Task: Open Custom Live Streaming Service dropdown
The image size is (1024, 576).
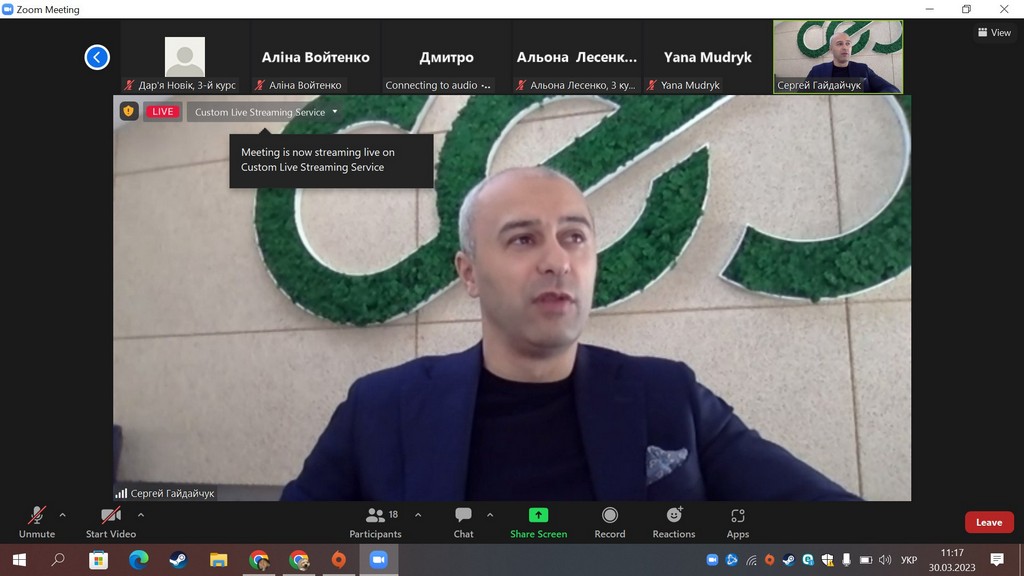Action: click(266, 112)
